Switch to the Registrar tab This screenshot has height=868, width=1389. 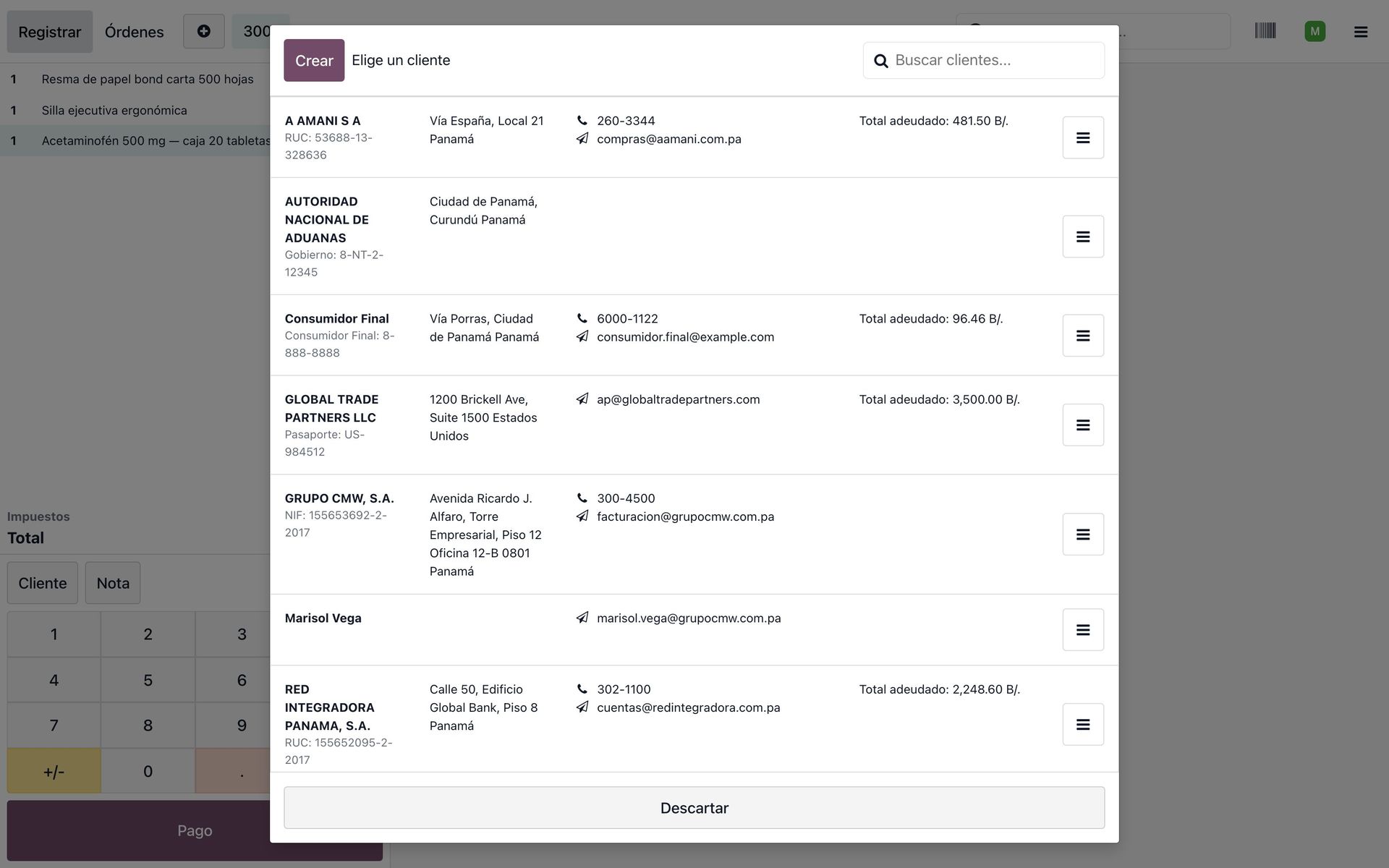pyautogui.click(x=50, y=32)
